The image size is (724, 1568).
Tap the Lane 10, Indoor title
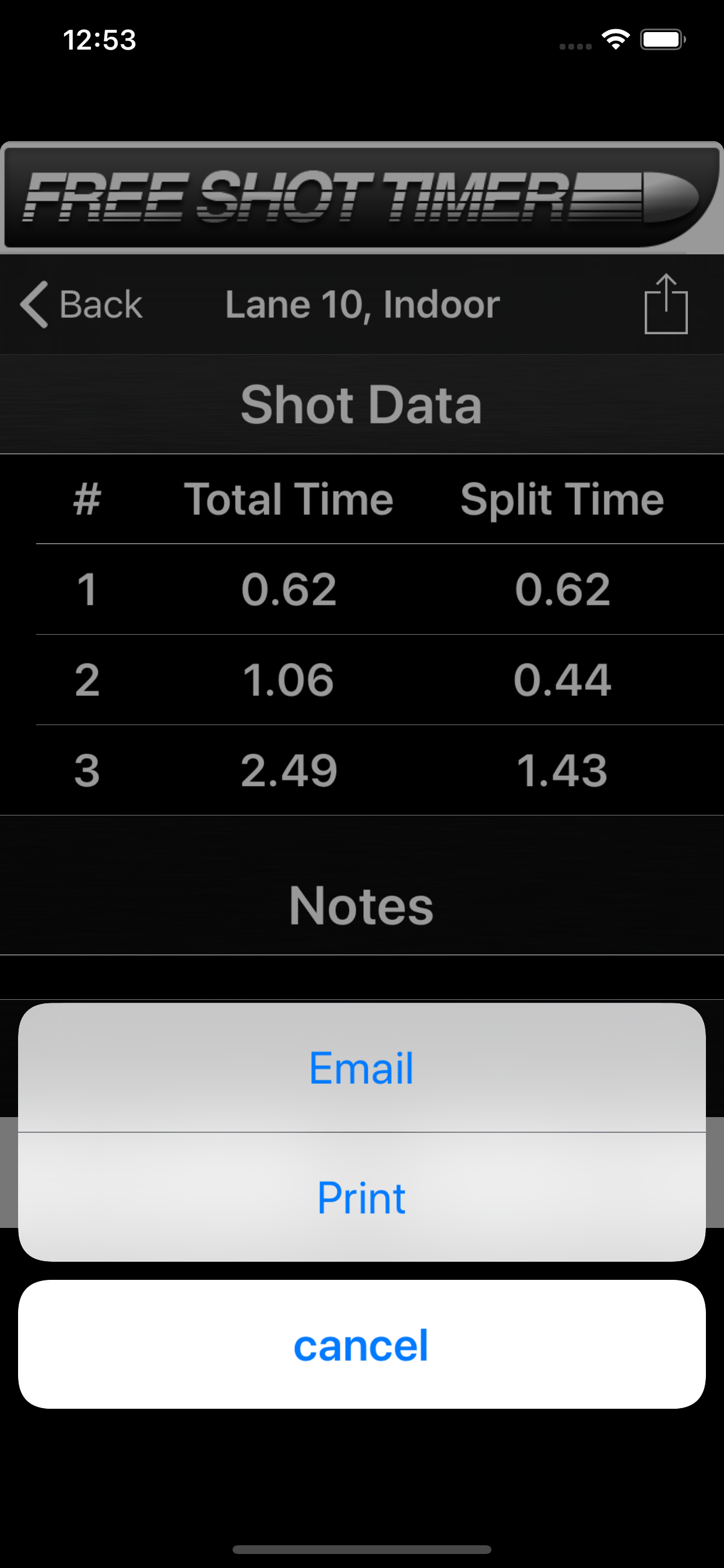362,304
